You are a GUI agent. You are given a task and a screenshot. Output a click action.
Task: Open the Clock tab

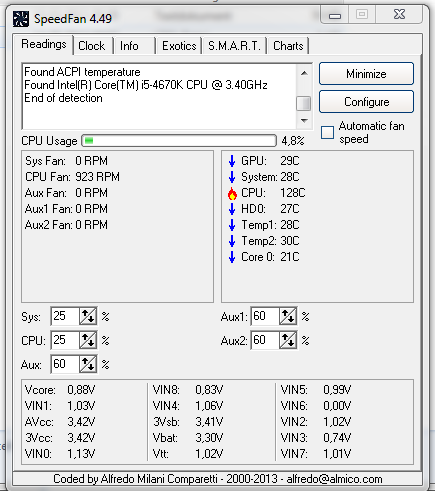pyautogui.click(x=92, y=46)
